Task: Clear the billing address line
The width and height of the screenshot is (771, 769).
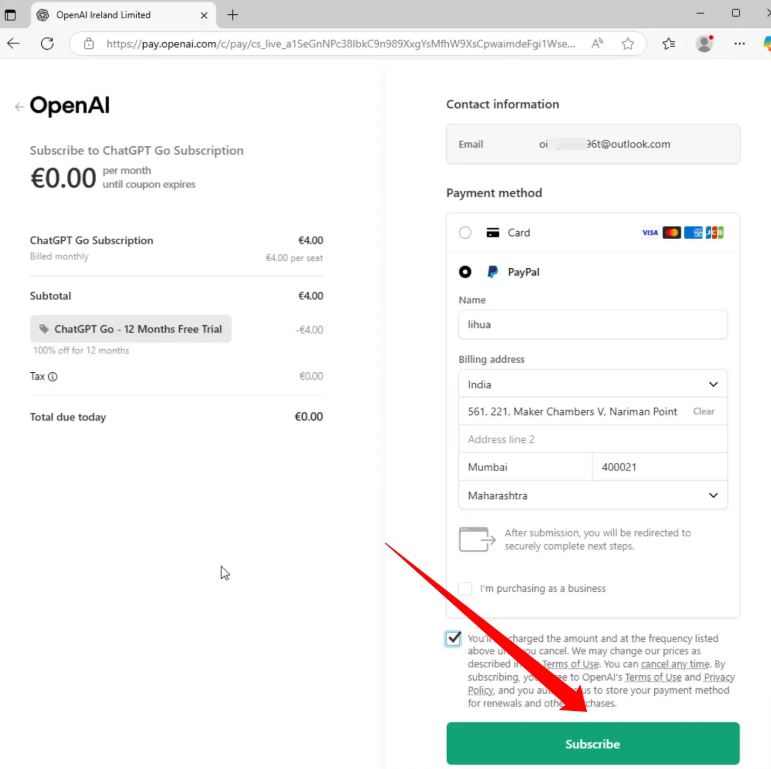Action: [704, 412]
